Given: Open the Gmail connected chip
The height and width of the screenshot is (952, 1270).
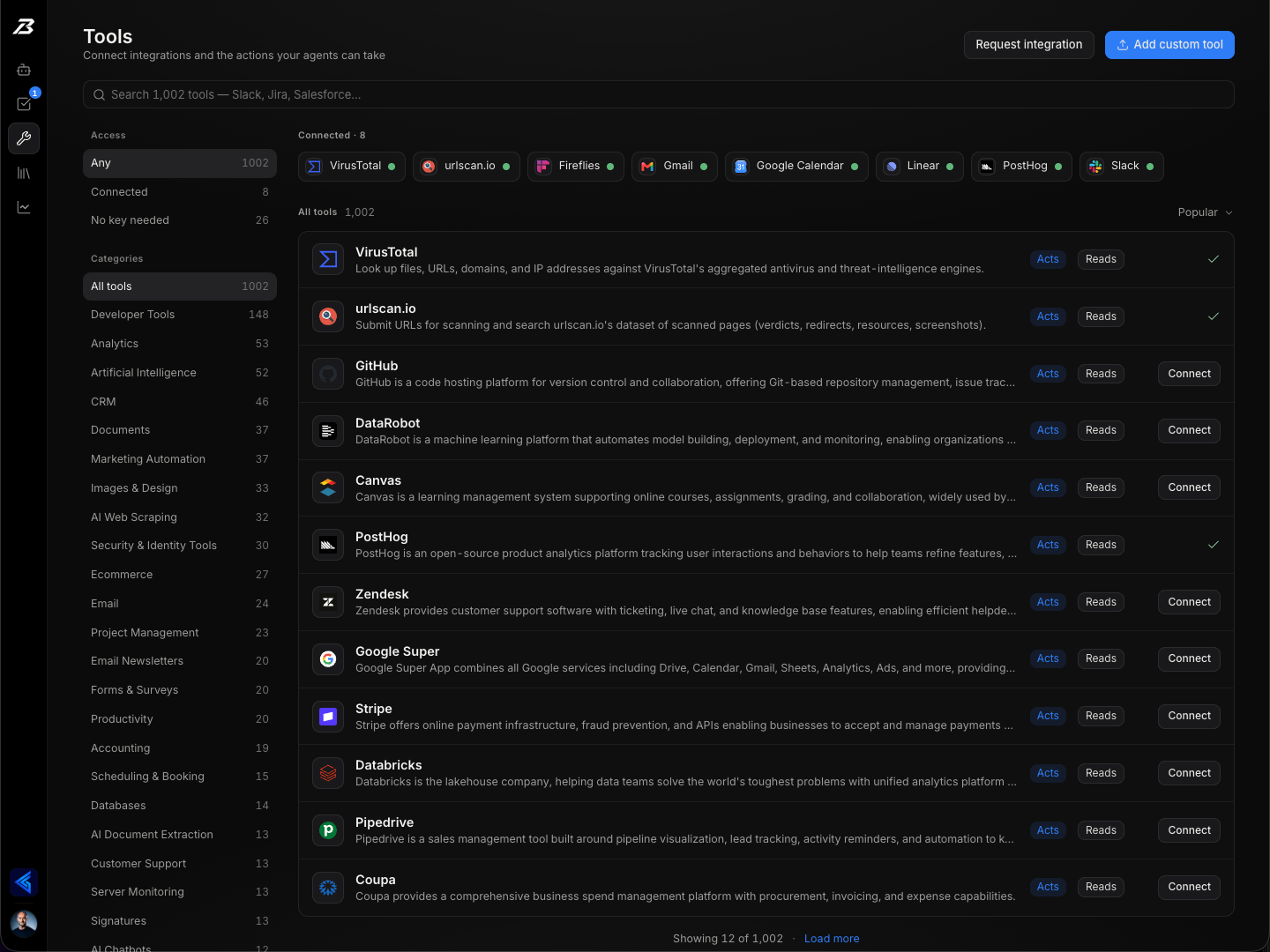Looking at the screenshot, I should pyautogui.click(x=675, y=166).
